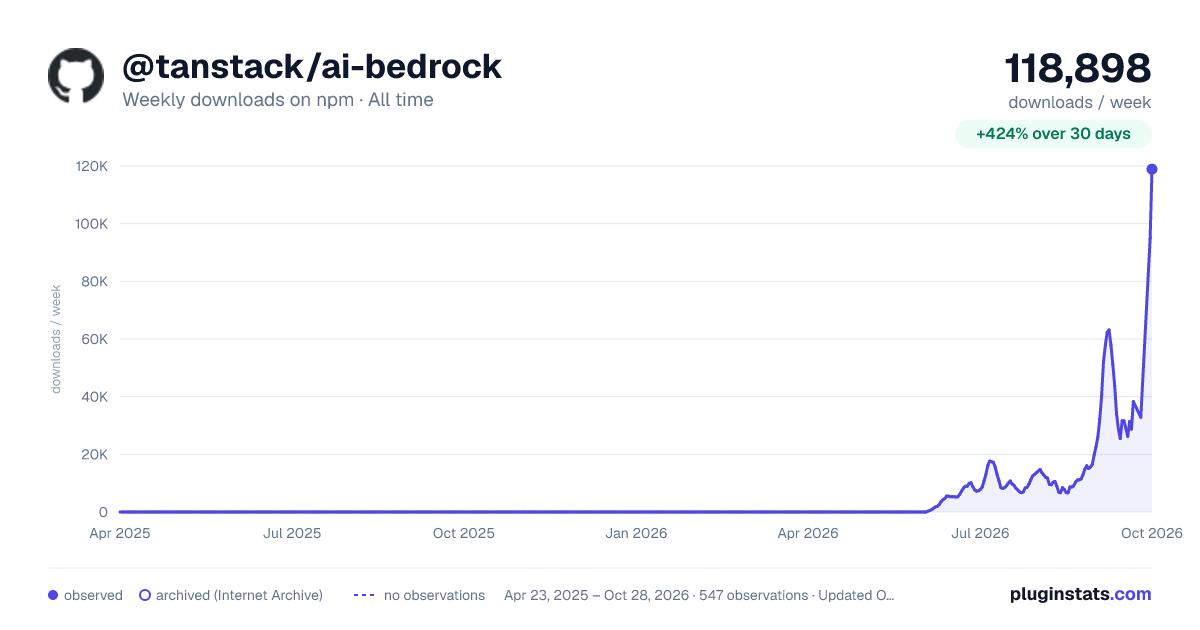Image resolution: width=1200 pixels, height=630 pixels.
Task: Click the Jan 2026 x-axis label
Action: tap(637, 533)
